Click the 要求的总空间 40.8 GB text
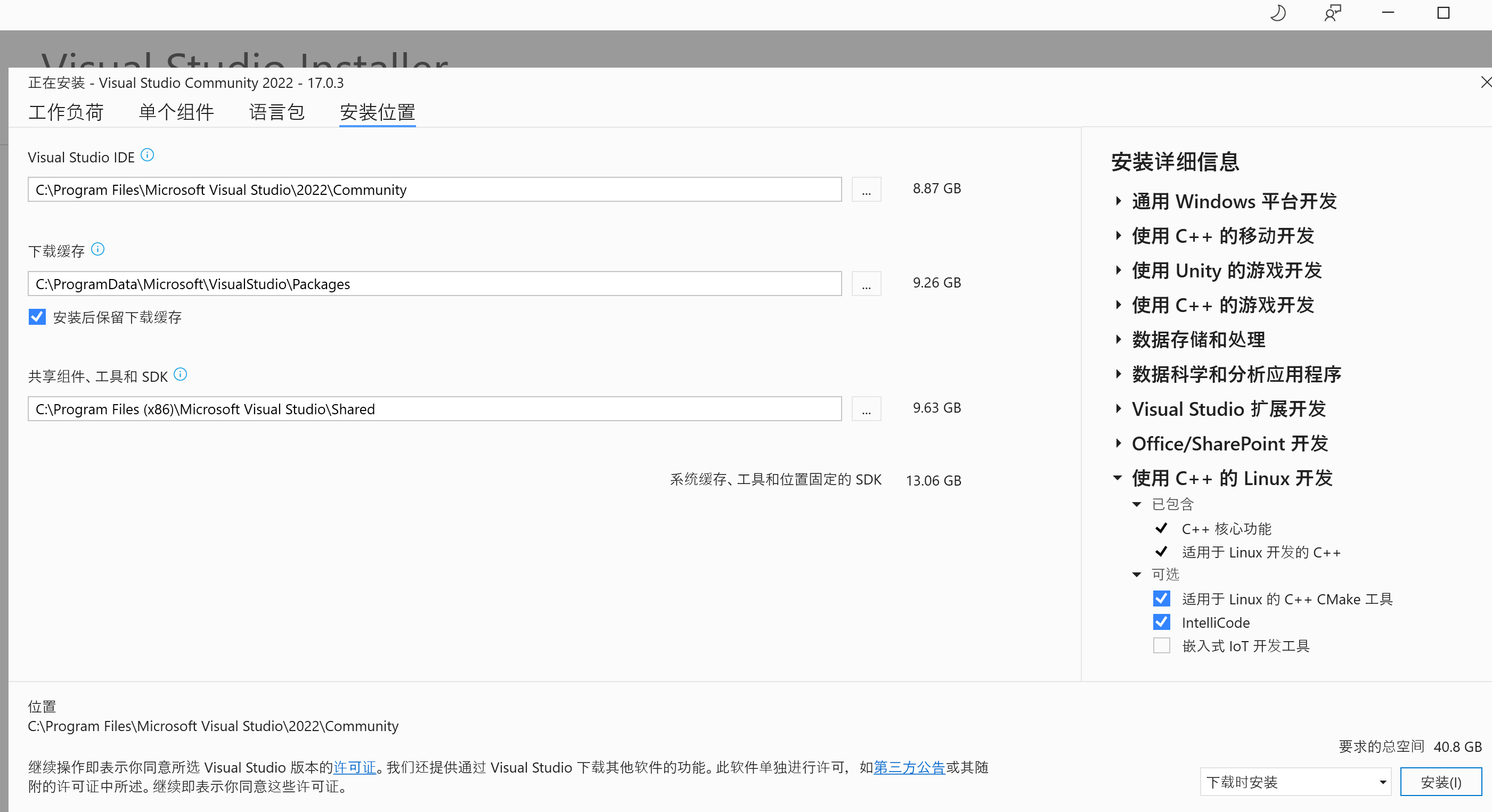Viewport: 1492px width, 812px height. point(1411,747)
